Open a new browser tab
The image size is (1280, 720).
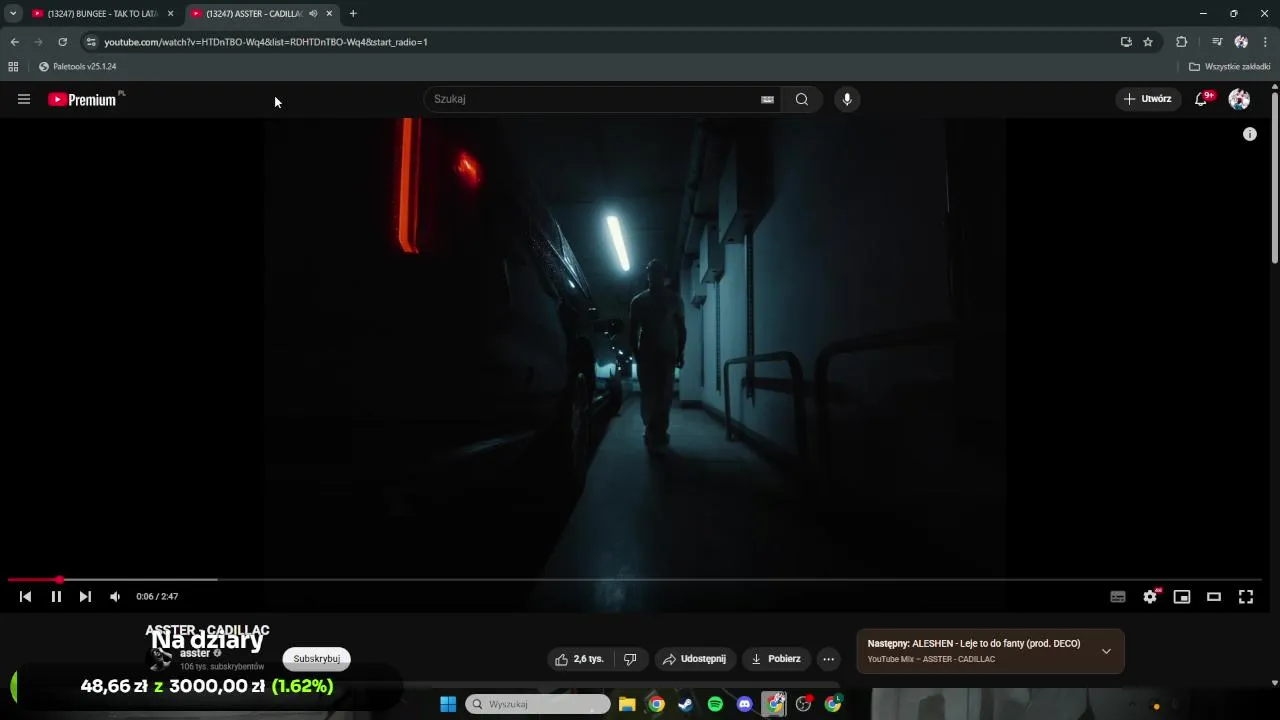(x=353, y=14)
